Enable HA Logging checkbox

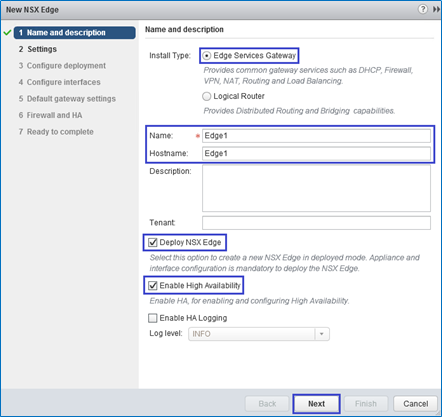click(x=153, y=318)
